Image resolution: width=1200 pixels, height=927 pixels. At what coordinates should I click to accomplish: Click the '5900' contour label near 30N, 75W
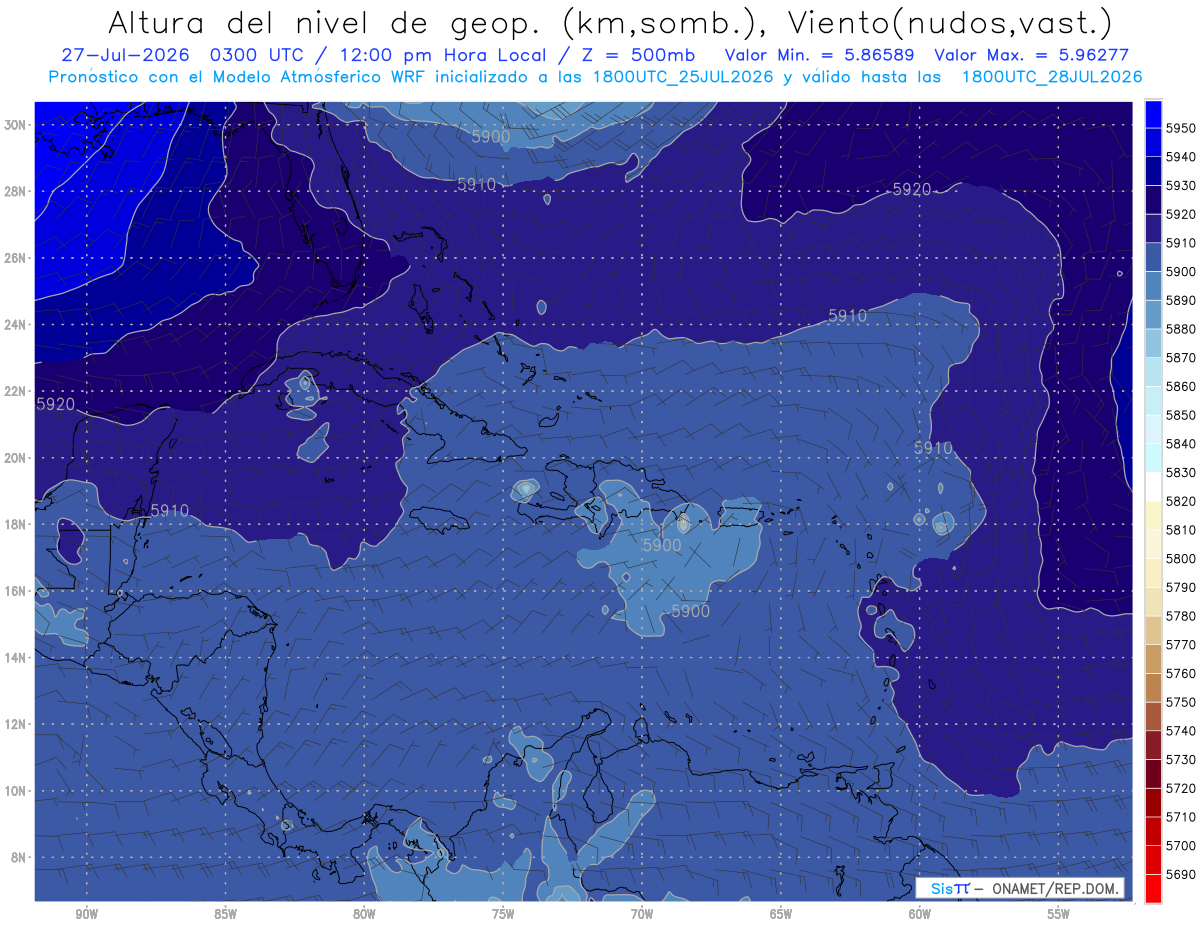coord(491,136)
